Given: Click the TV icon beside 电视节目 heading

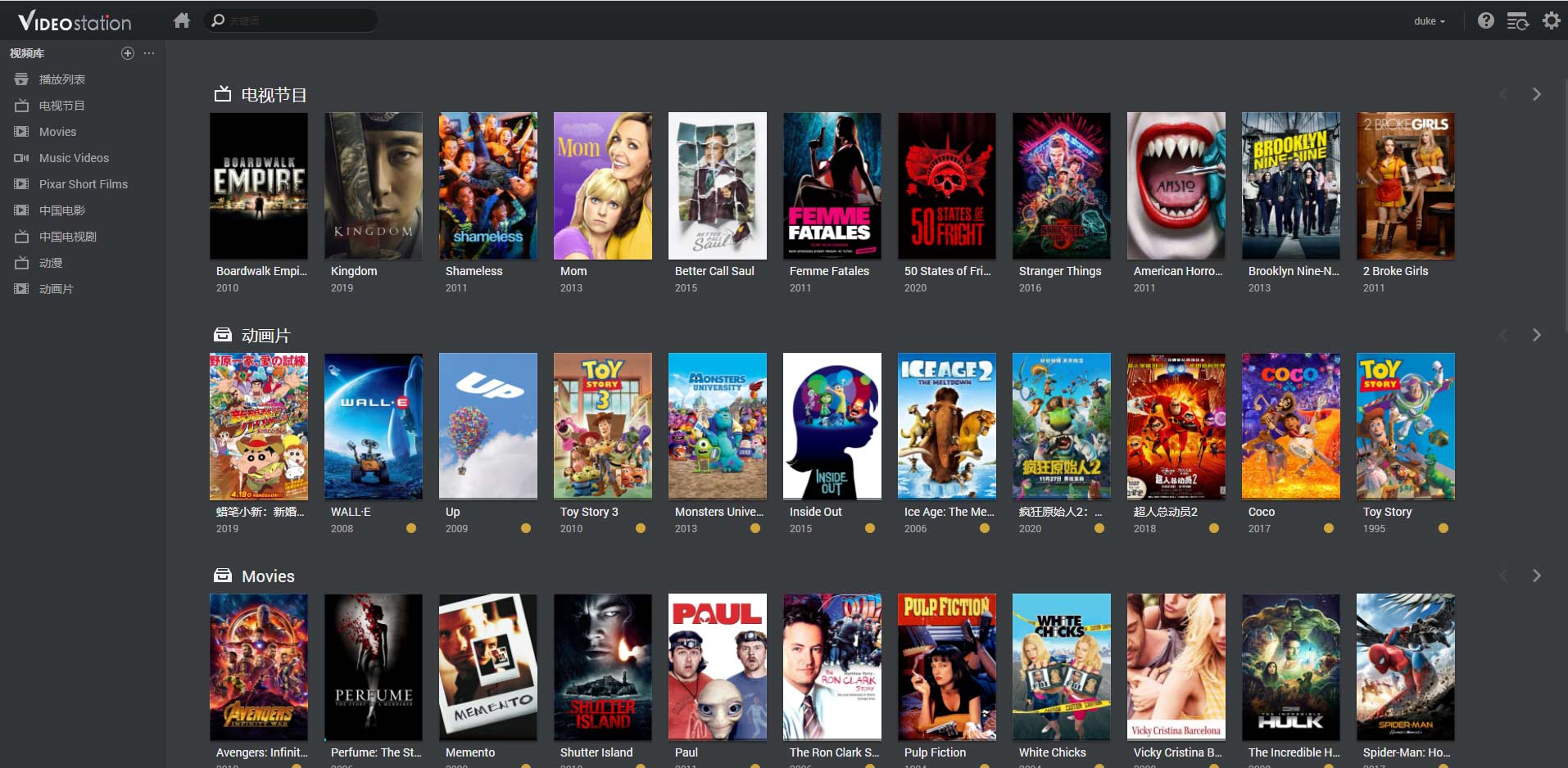Looking at the screenshot, I should (222, 95).
